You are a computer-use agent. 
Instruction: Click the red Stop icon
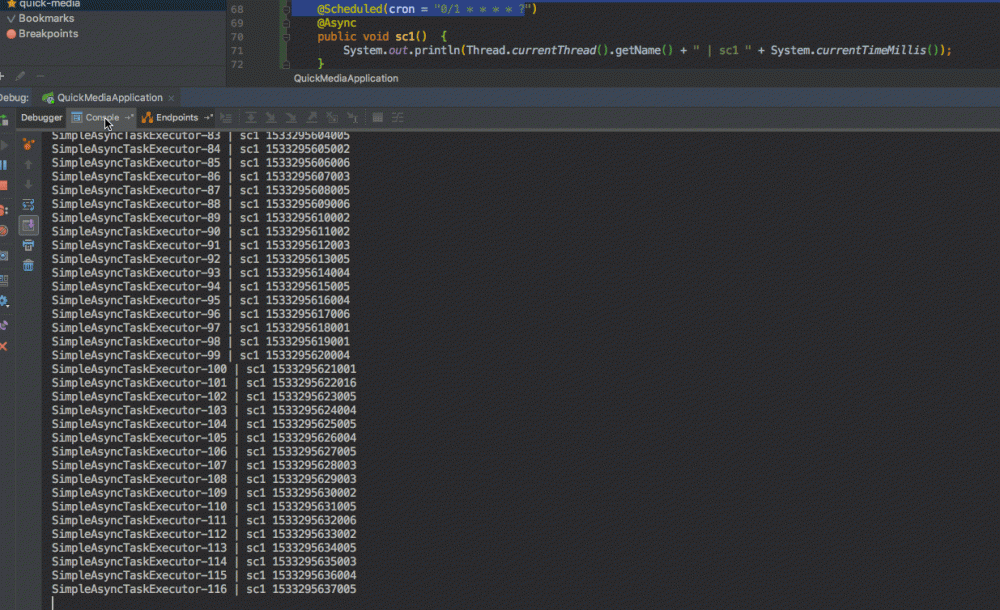(4, 186)
